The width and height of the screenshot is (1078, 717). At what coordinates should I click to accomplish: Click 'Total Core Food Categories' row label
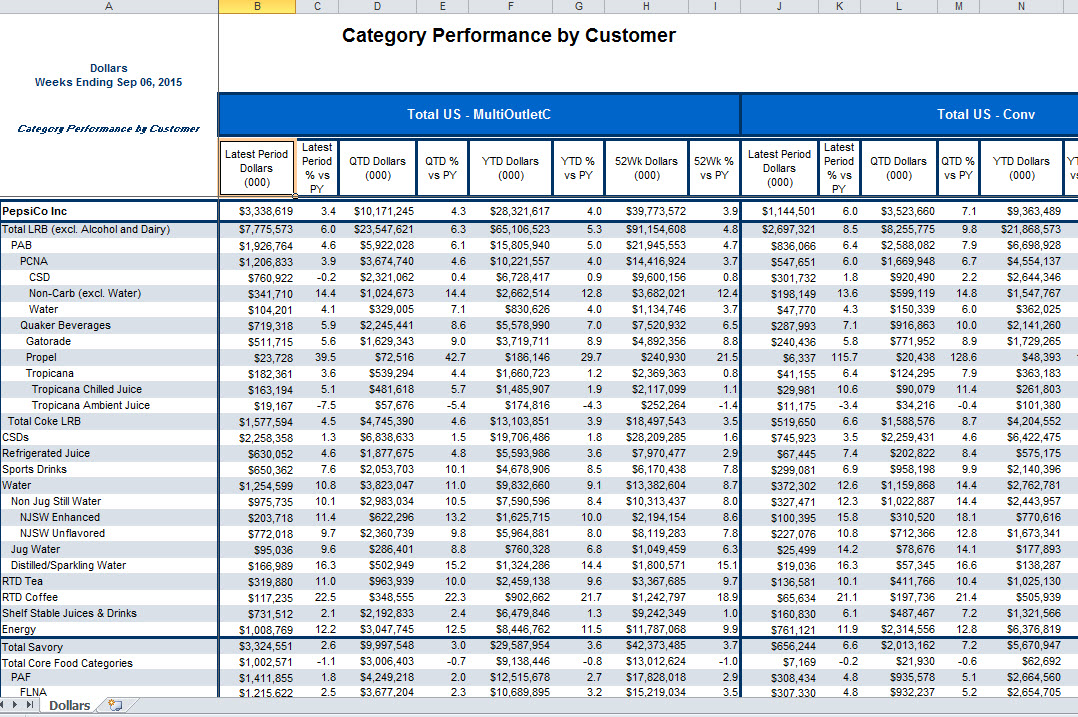[67, 663]
